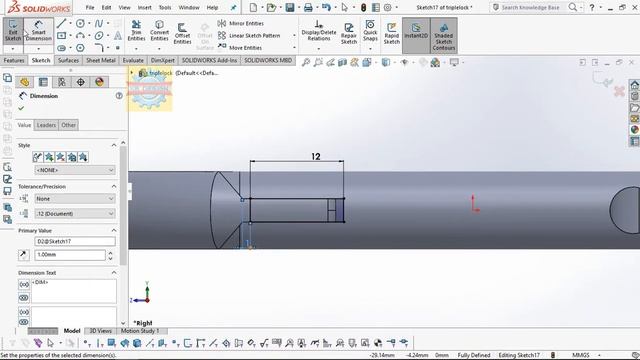Switch to the Leaders tab
This screenshot has height=360, width=640.
46,125
